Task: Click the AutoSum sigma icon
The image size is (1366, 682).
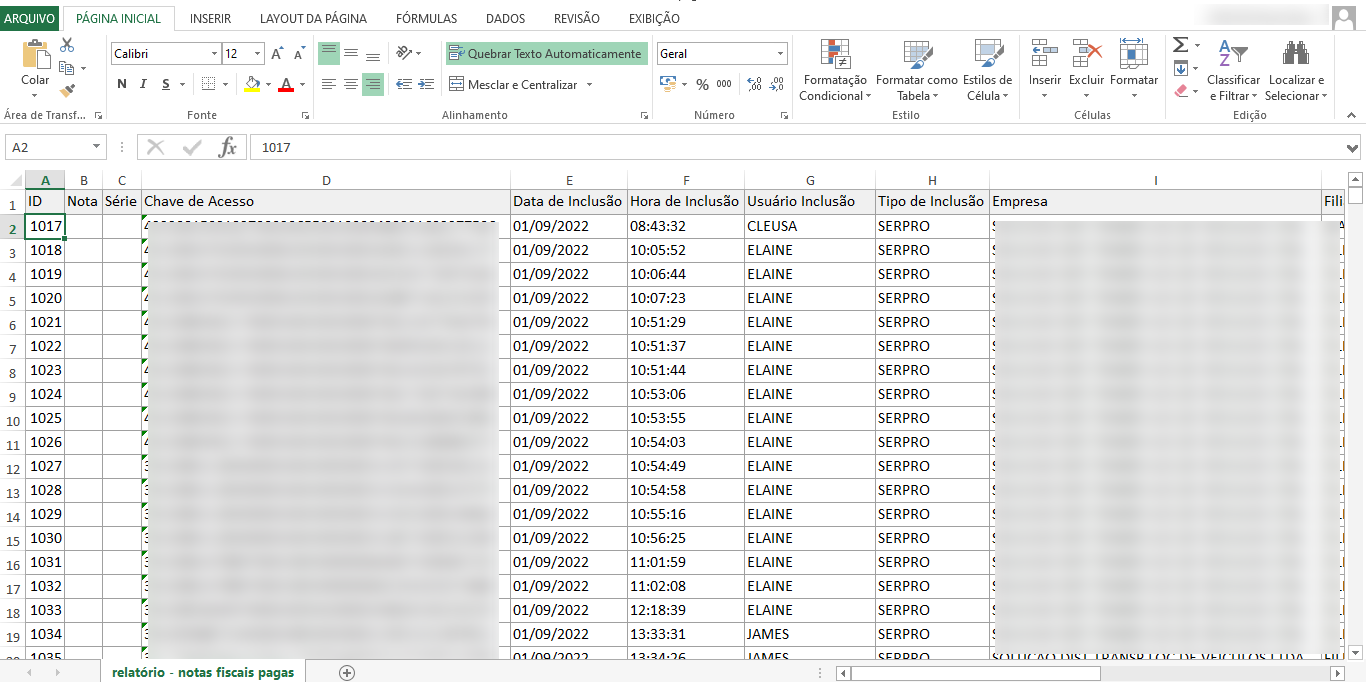Action: 1180,45
